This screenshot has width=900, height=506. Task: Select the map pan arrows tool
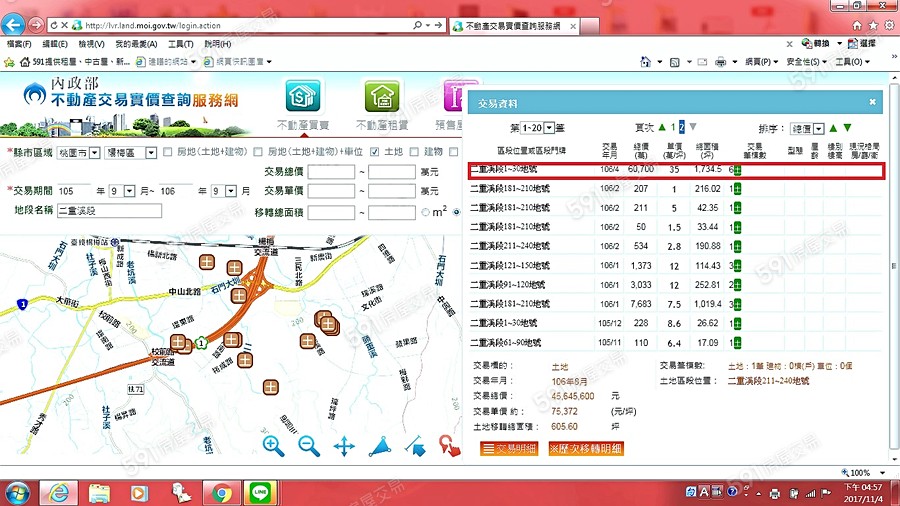[344, 446]
